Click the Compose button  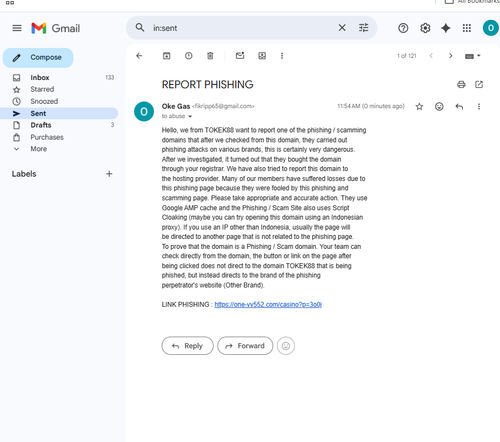tap(38, 58)
